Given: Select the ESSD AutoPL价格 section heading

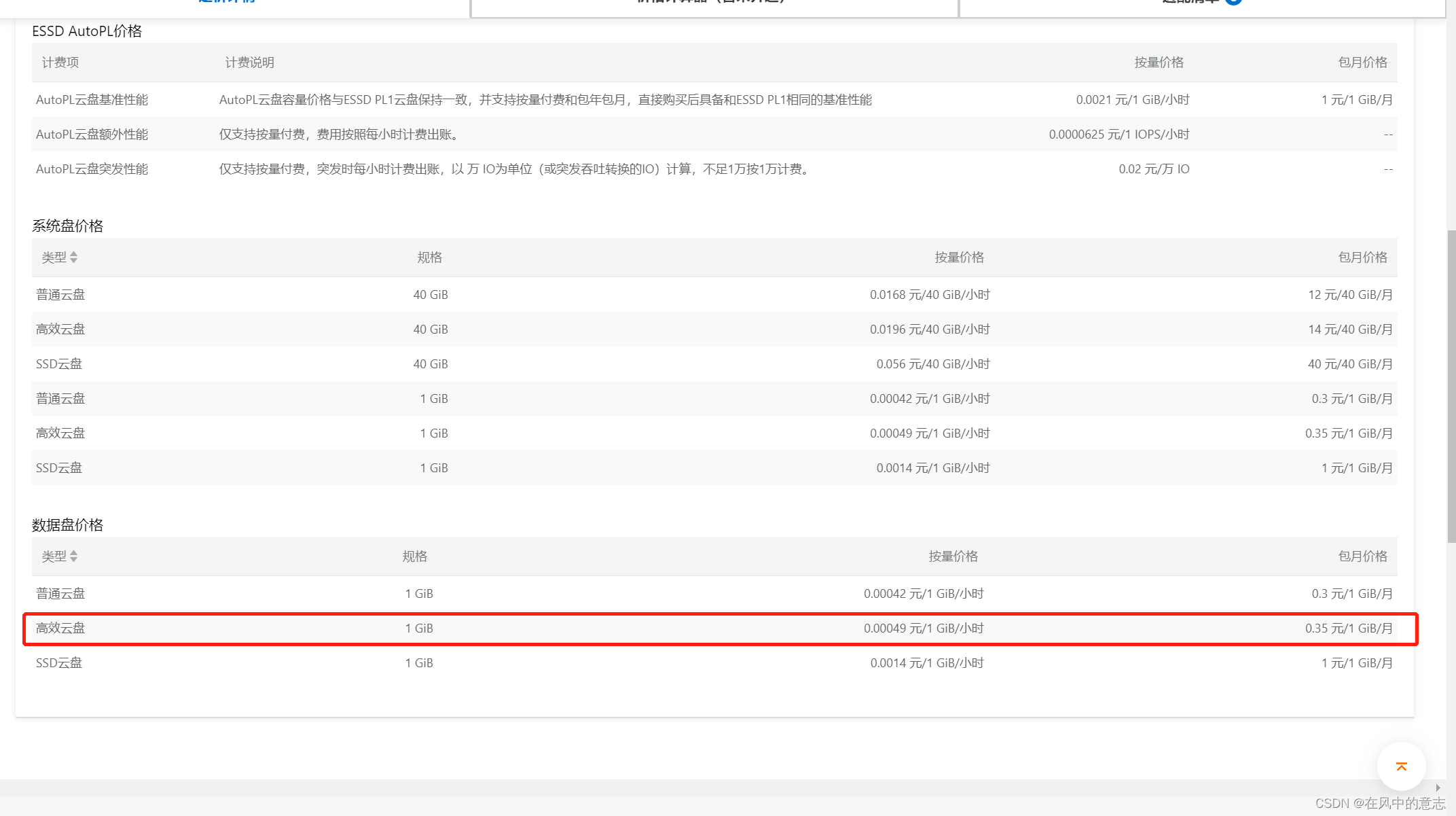Looking at the screenshot, I should 87,31.
